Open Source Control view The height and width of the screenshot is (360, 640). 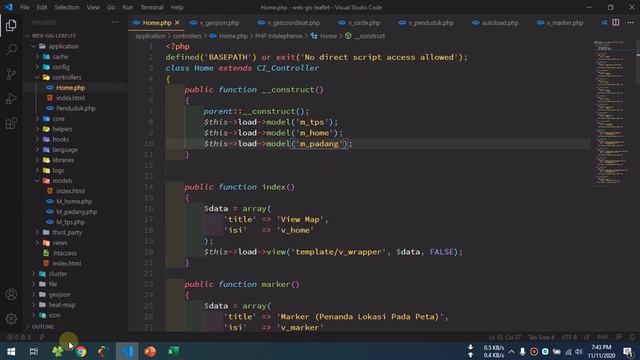click(11, 74)
